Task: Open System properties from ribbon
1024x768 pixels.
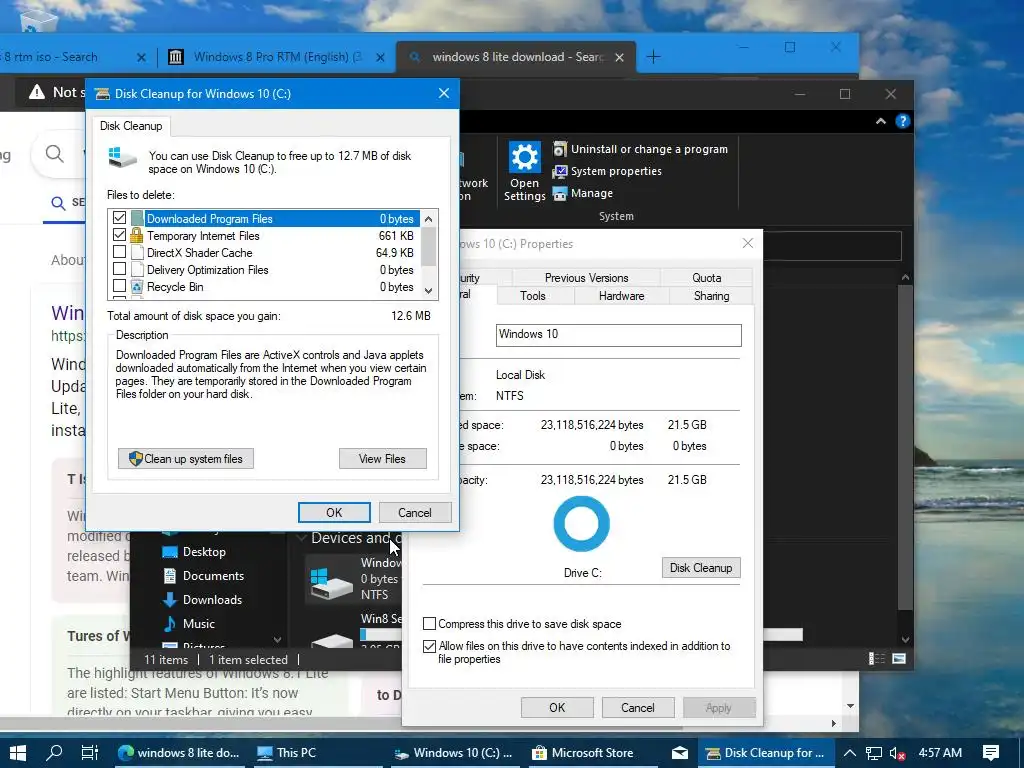Action: (x=607, y=171)
